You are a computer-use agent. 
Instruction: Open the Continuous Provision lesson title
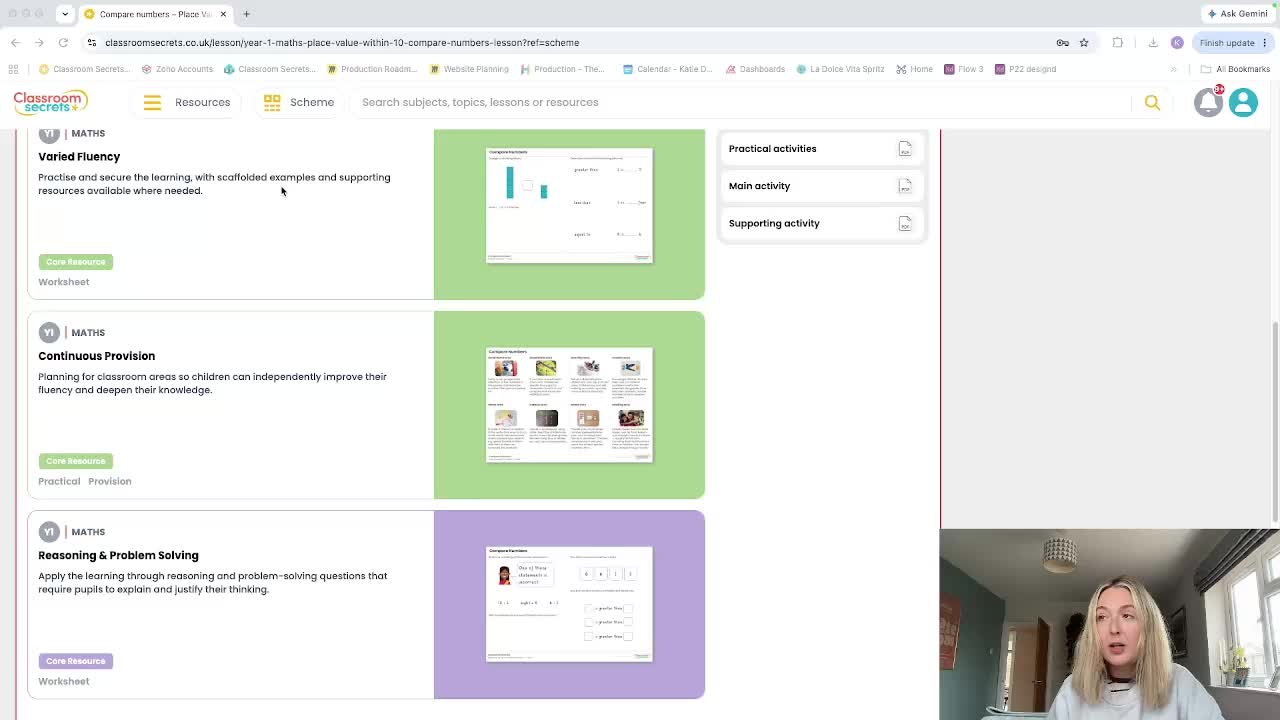click(96, 356)
